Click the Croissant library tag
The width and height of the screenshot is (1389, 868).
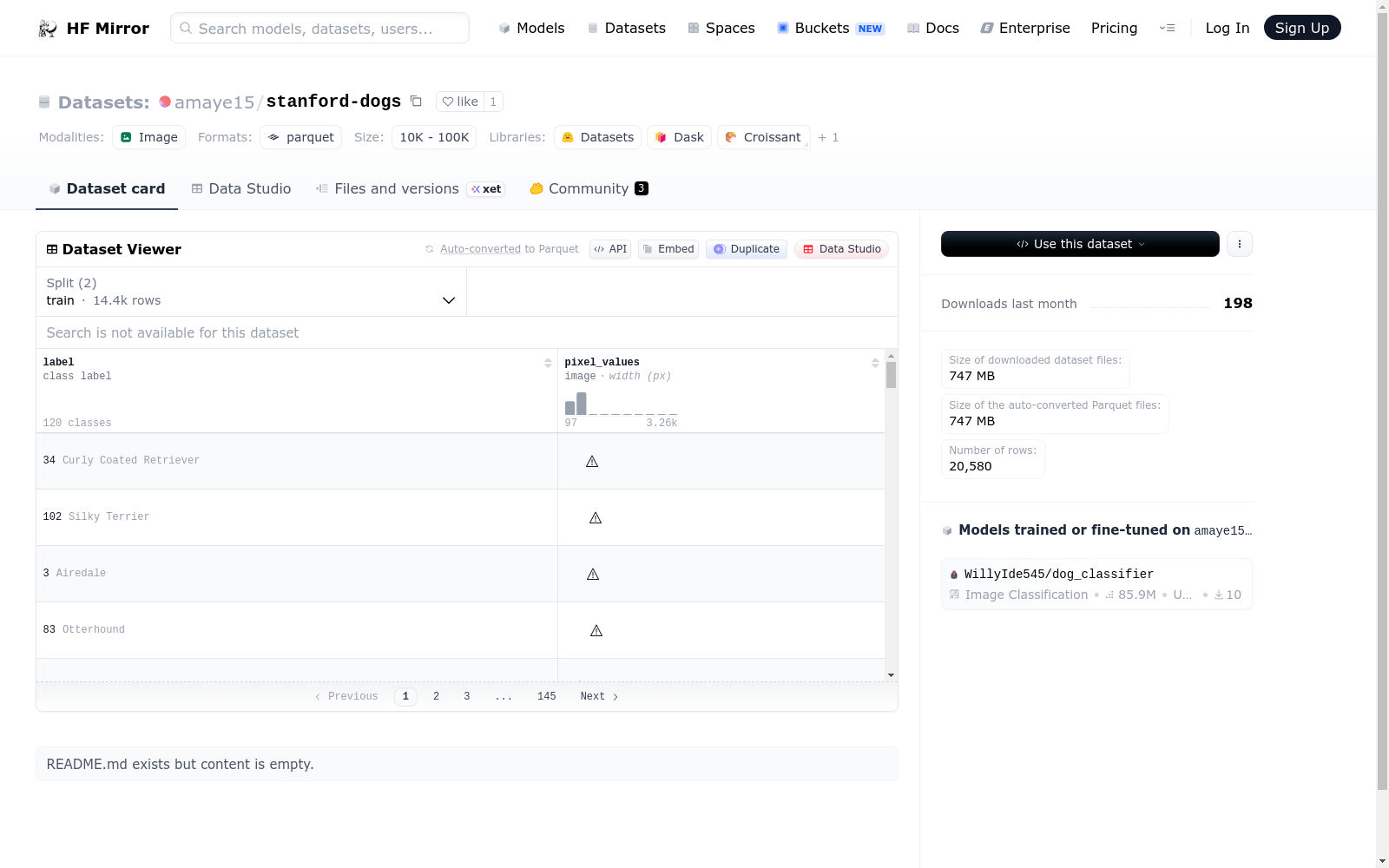(763, 137)
